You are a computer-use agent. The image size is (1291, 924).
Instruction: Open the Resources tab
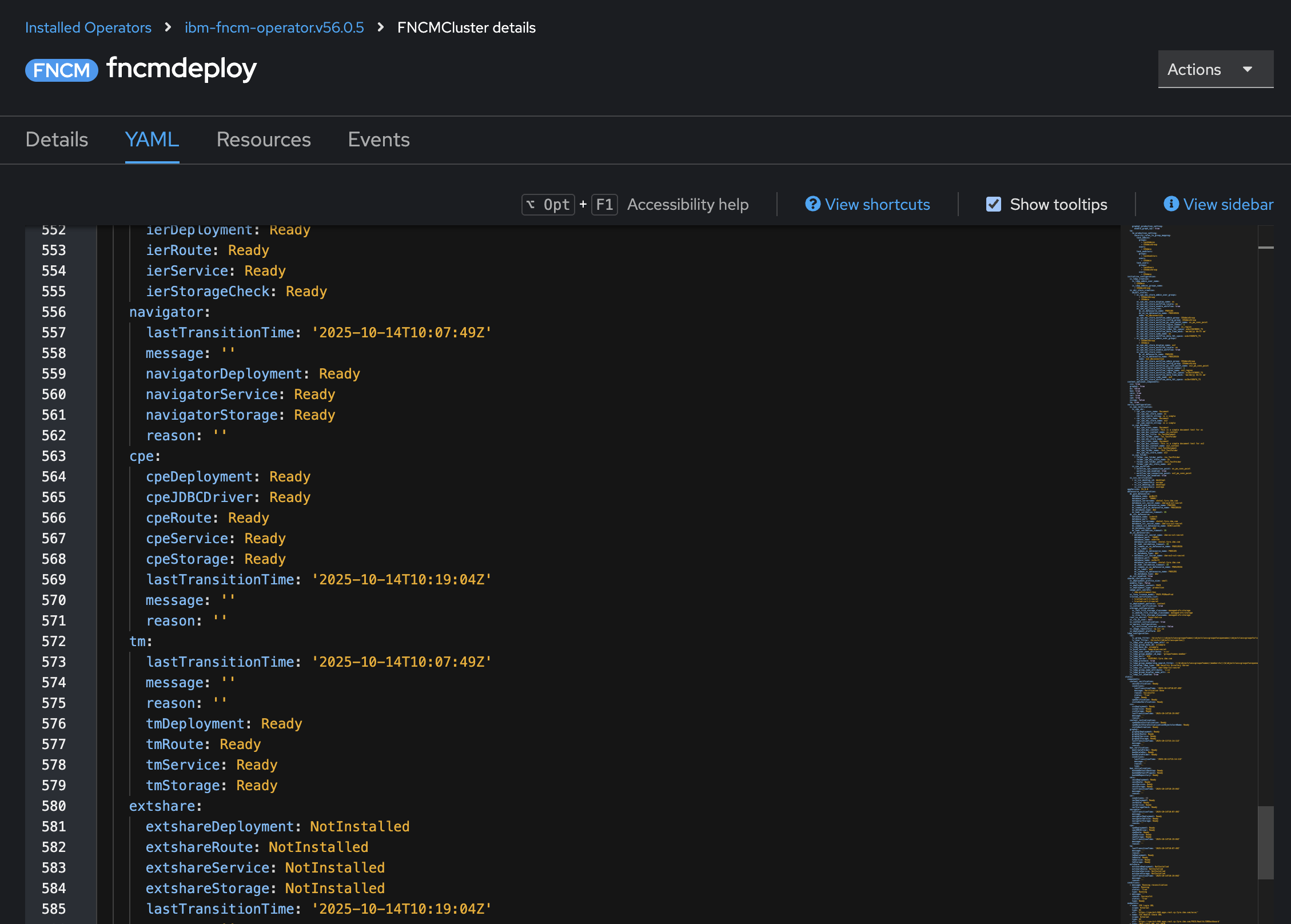click(264, 140)
